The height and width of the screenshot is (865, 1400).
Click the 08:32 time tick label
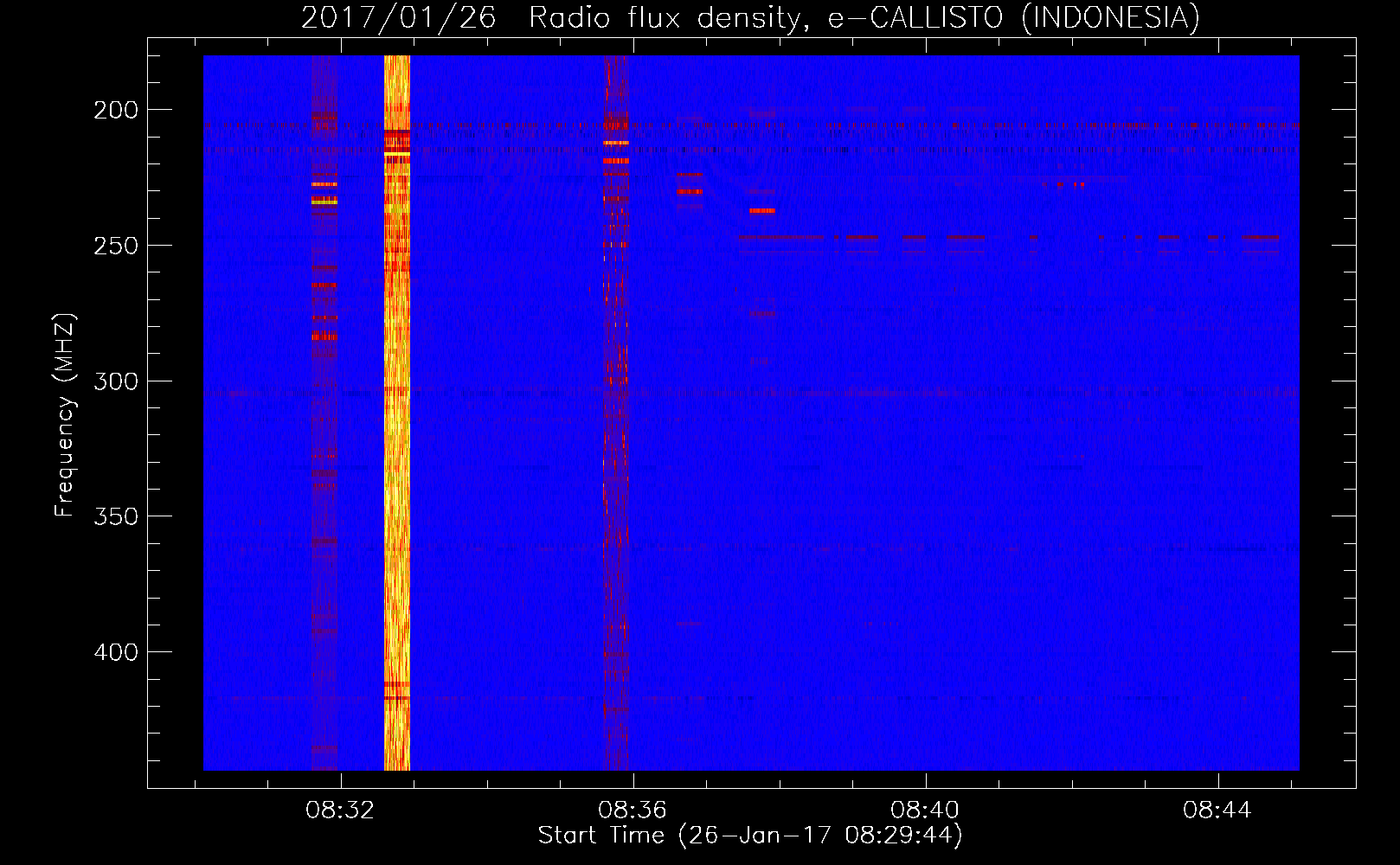340,811
